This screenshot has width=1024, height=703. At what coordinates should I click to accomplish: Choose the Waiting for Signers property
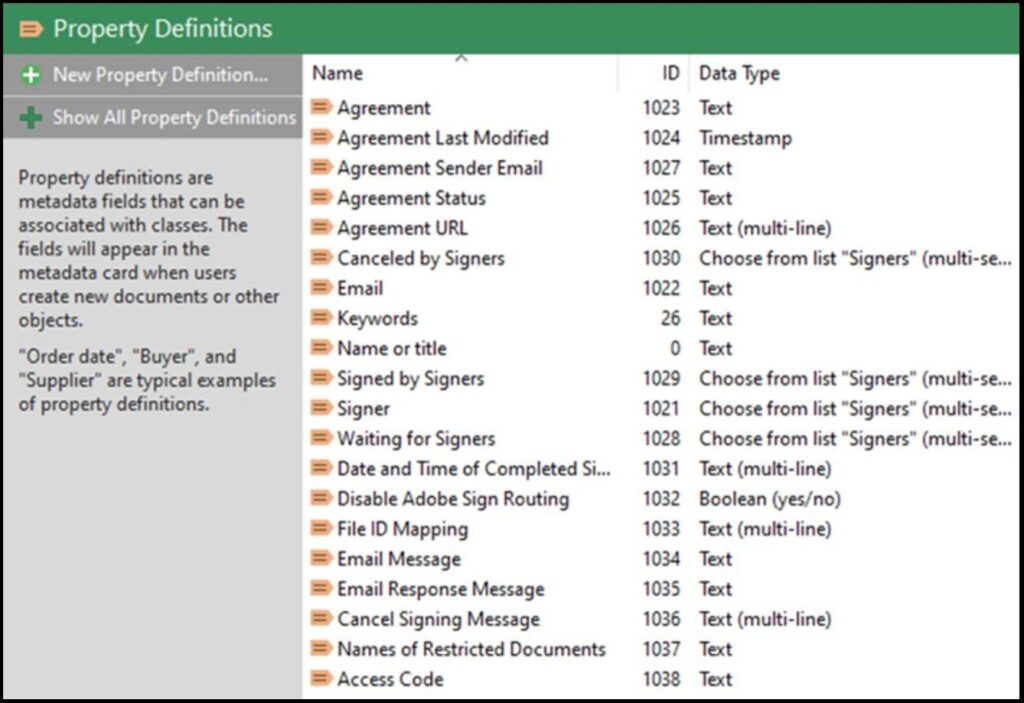tap(415, 438)
